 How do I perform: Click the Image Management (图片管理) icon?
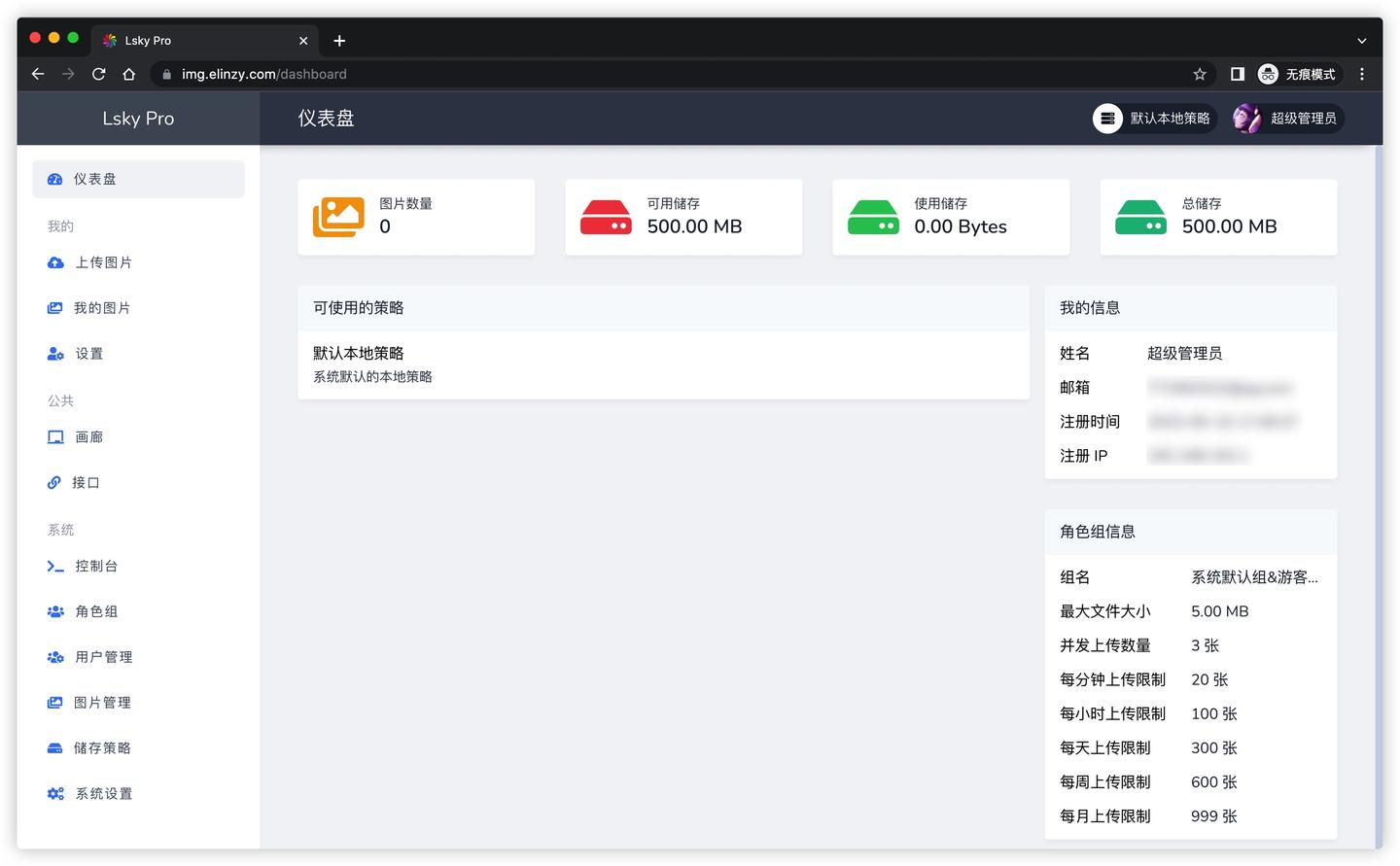[x=54, y=702]
